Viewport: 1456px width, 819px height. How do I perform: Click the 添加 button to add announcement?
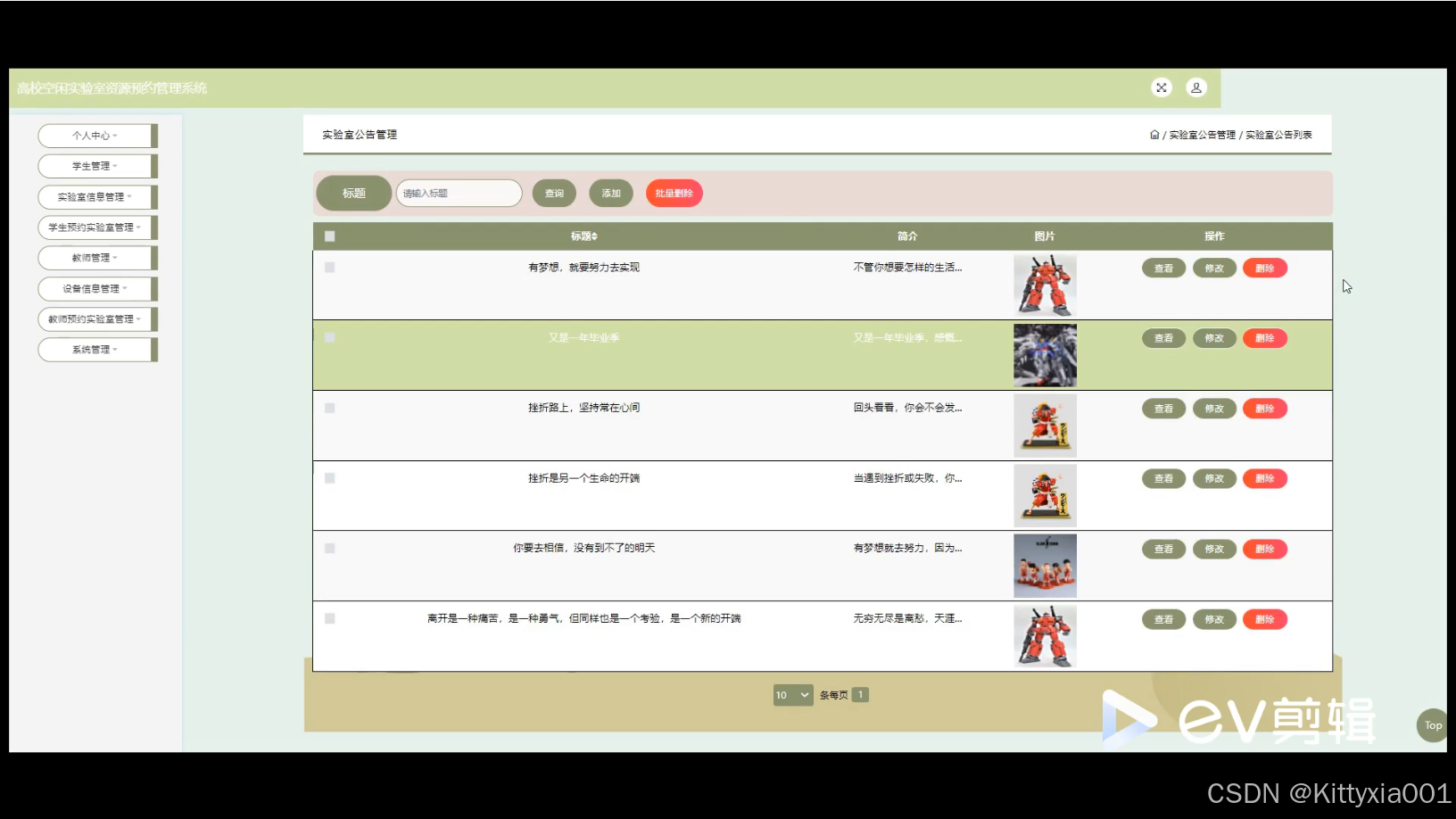tap(611, 194)
